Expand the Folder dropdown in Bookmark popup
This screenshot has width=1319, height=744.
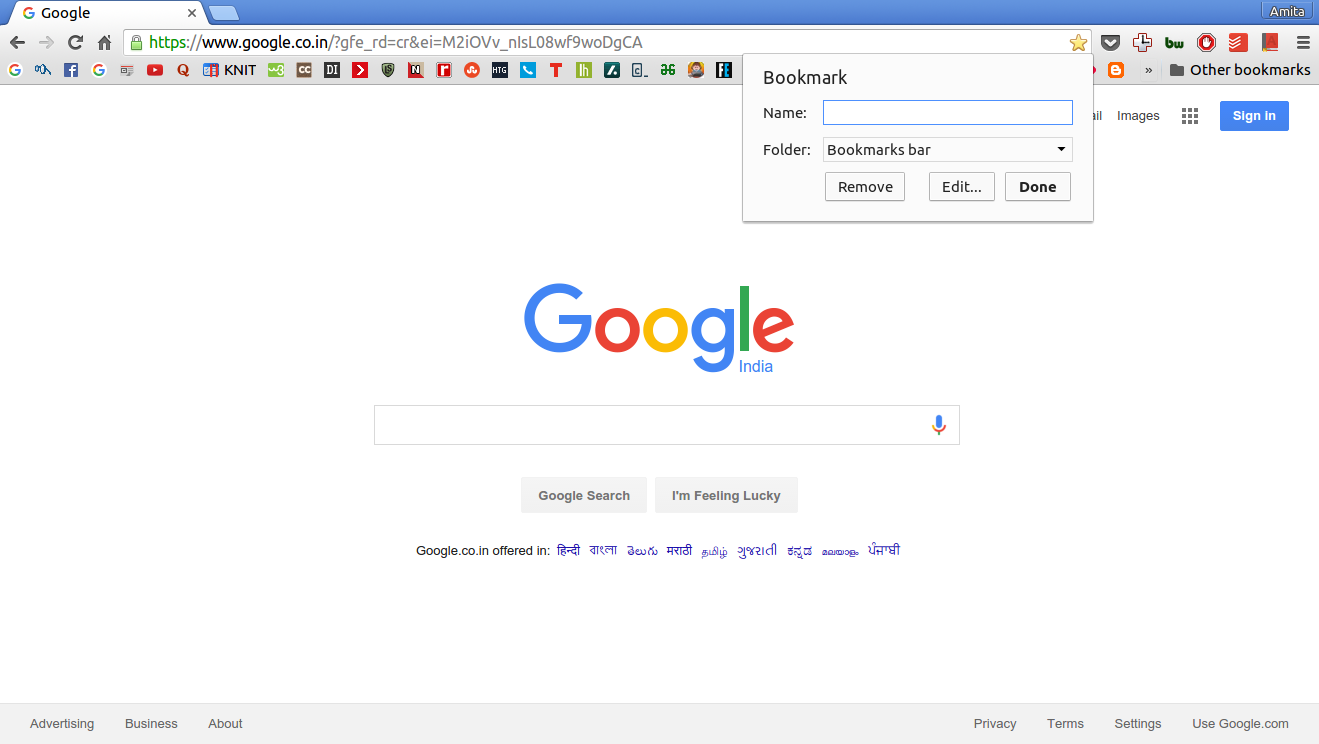[x=947, y=150]
